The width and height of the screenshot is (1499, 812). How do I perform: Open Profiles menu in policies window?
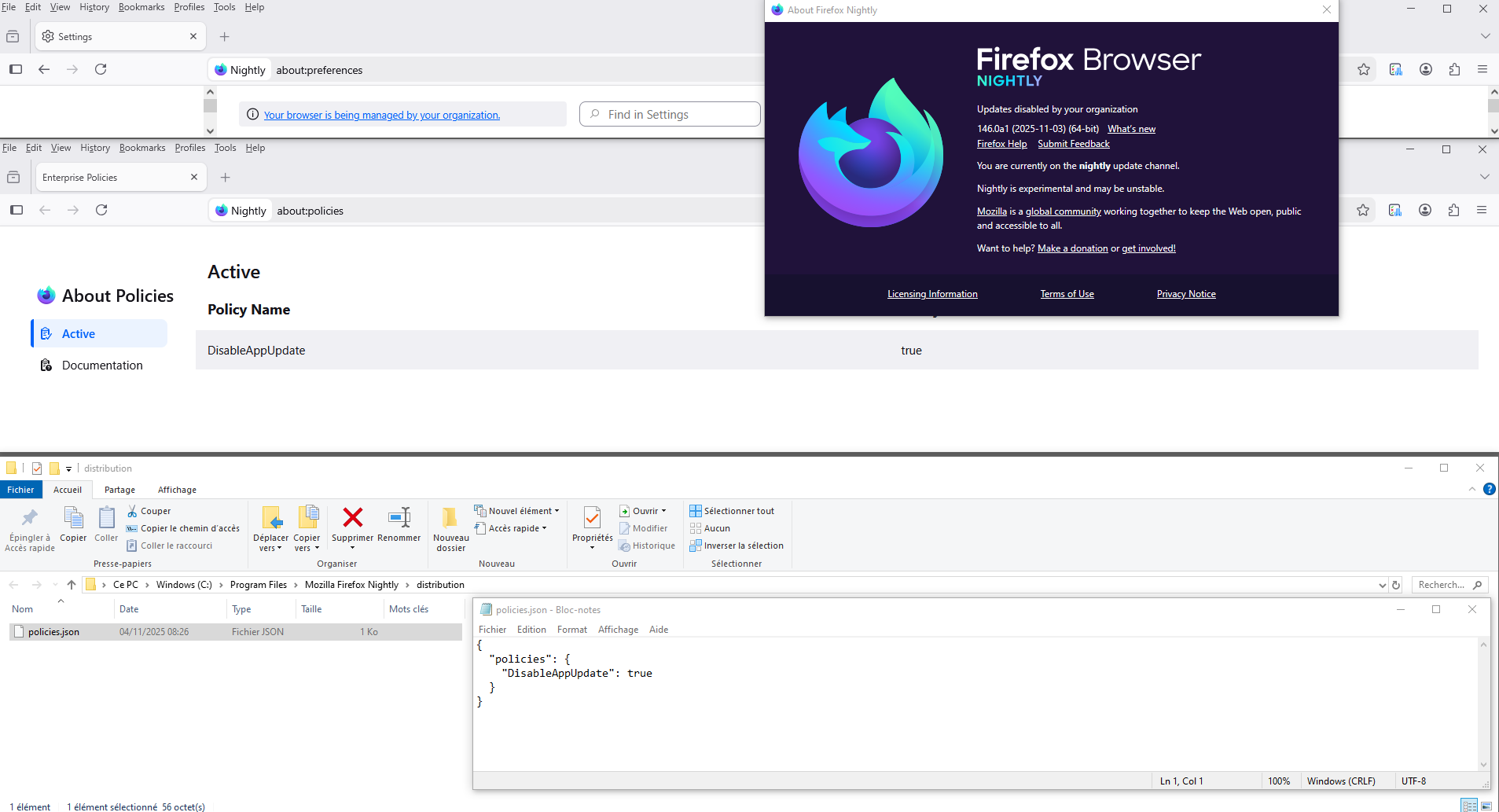(x=189, y=148)
